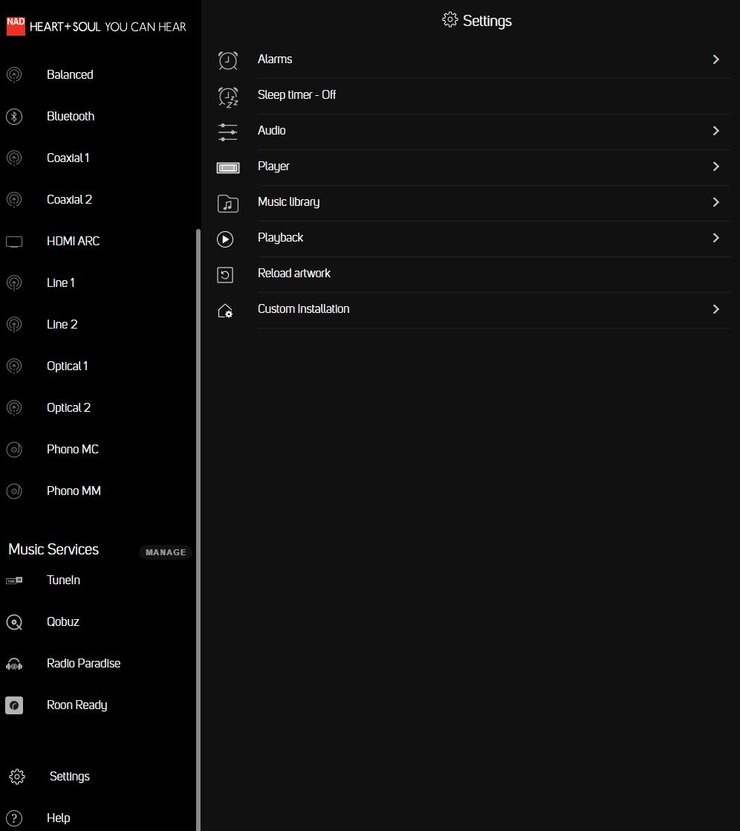Click the HDMI ARC input icon
The height and width of the screenshot is (831, 740).
pos(14,241)
